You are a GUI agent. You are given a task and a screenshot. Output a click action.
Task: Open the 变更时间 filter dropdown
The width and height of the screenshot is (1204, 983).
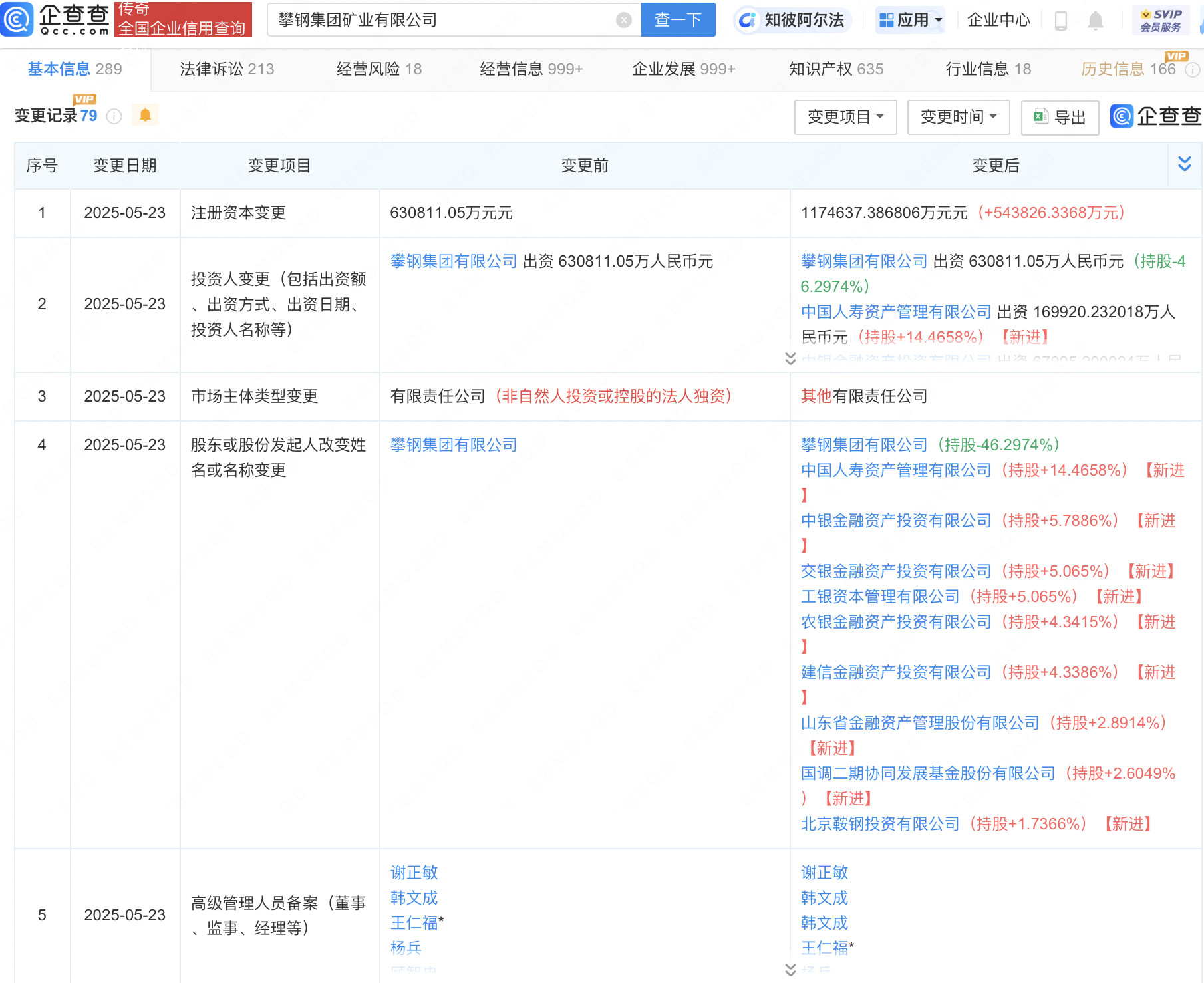959,118
